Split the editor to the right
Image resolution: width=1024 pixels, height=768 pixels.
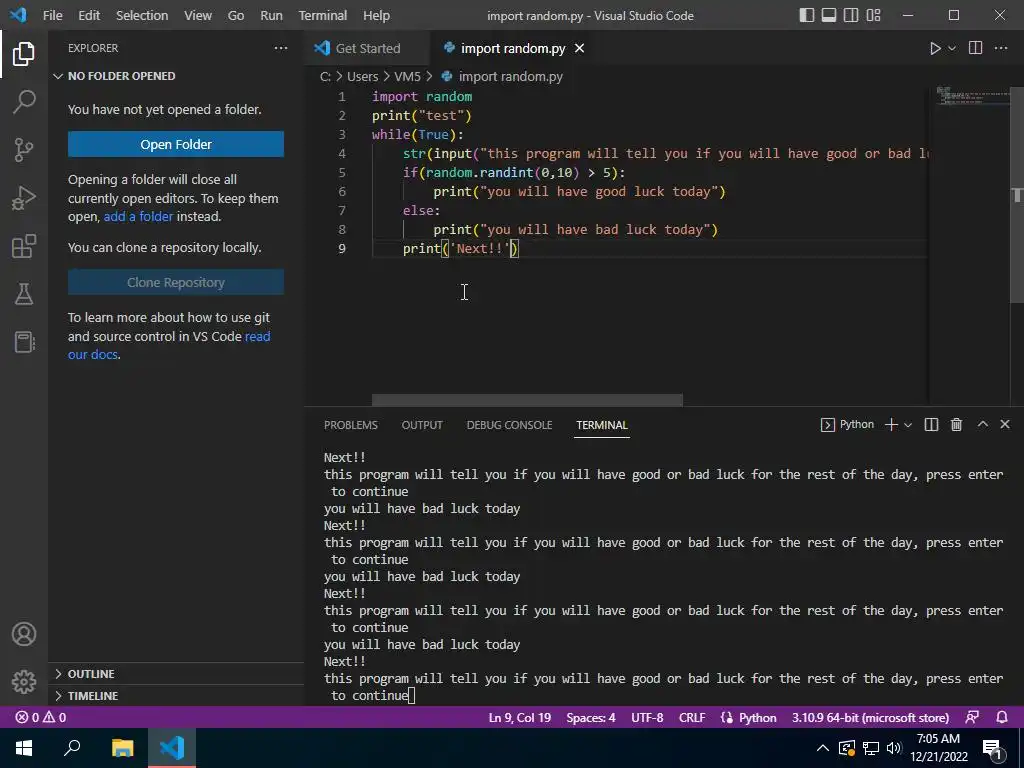975,48
